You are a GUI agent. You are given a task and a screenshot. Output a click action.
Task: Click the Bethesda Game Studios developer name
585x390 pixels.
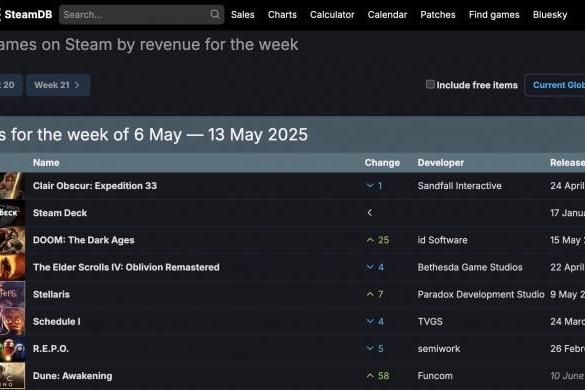click(470, 267)
